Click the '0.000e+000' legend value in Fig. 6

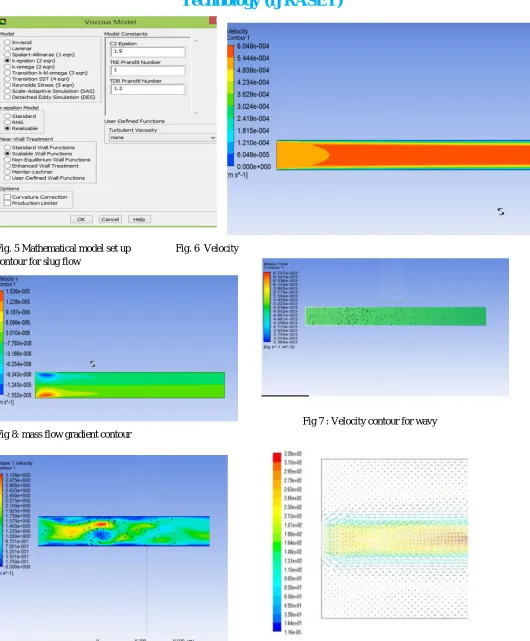pos(254,167)
